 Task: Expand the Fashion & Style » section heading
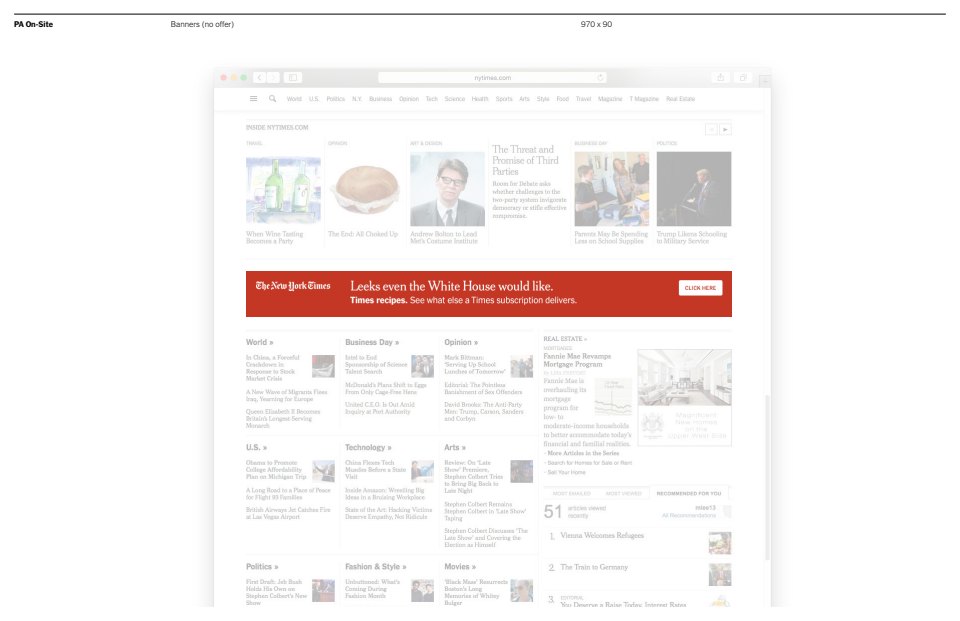375,567
